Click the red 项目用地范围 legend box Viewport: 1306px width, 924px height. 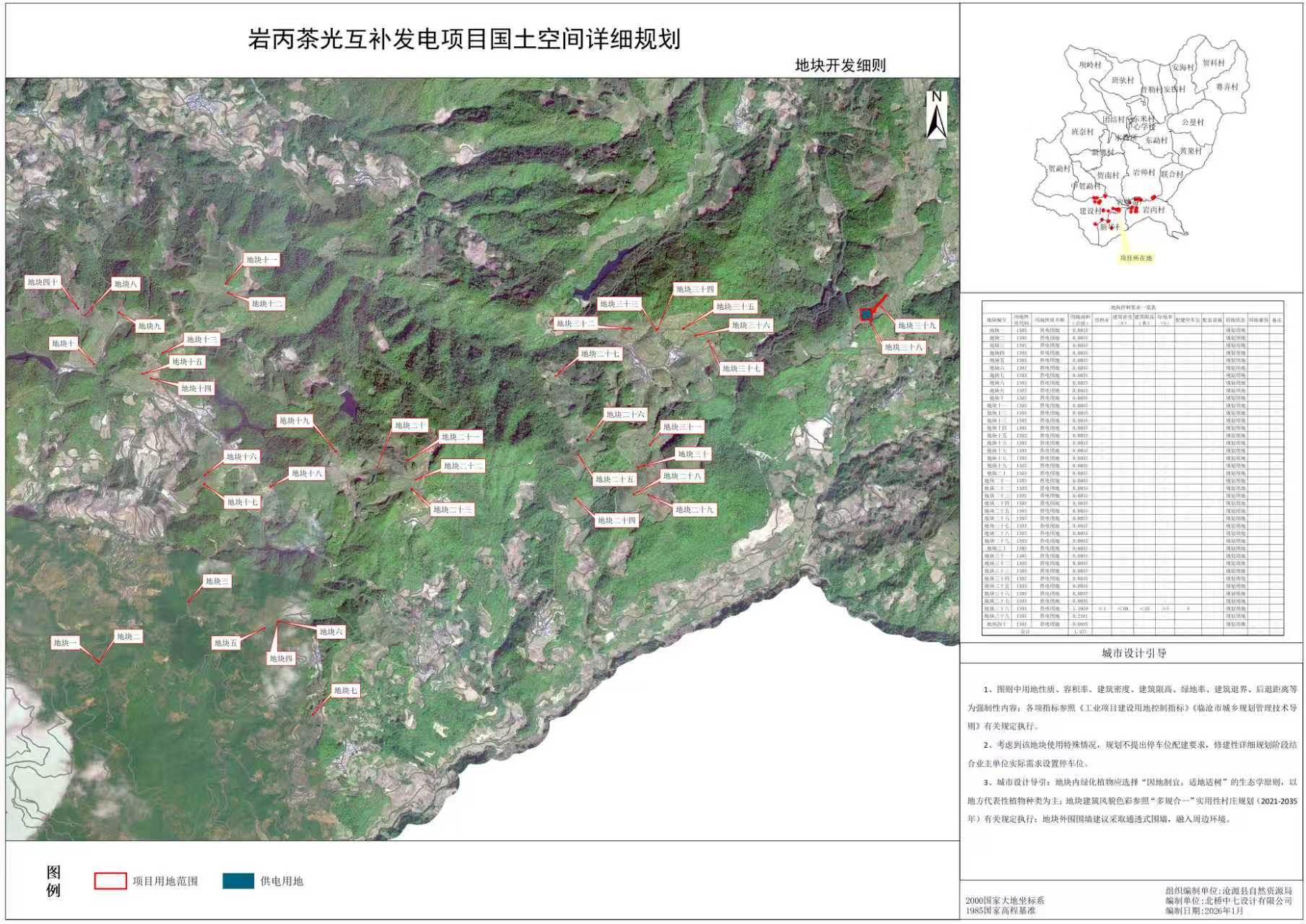tap(110, 881)
